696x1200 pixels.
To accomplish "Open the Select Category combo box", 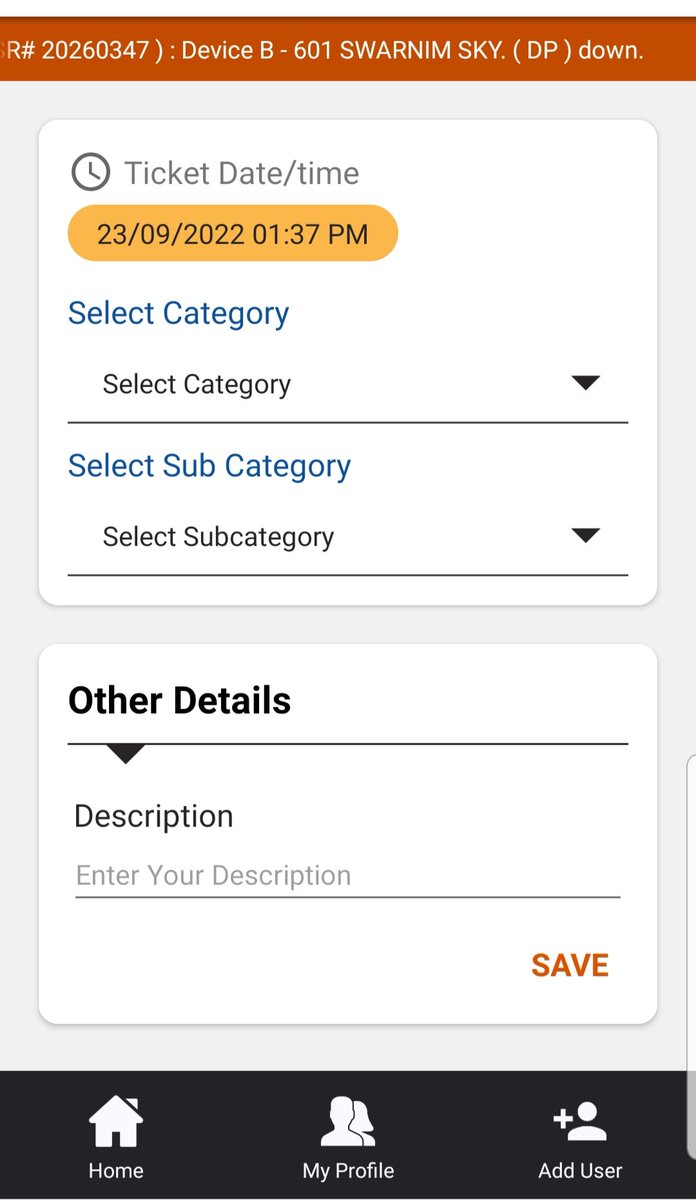I will coord(348,385).
